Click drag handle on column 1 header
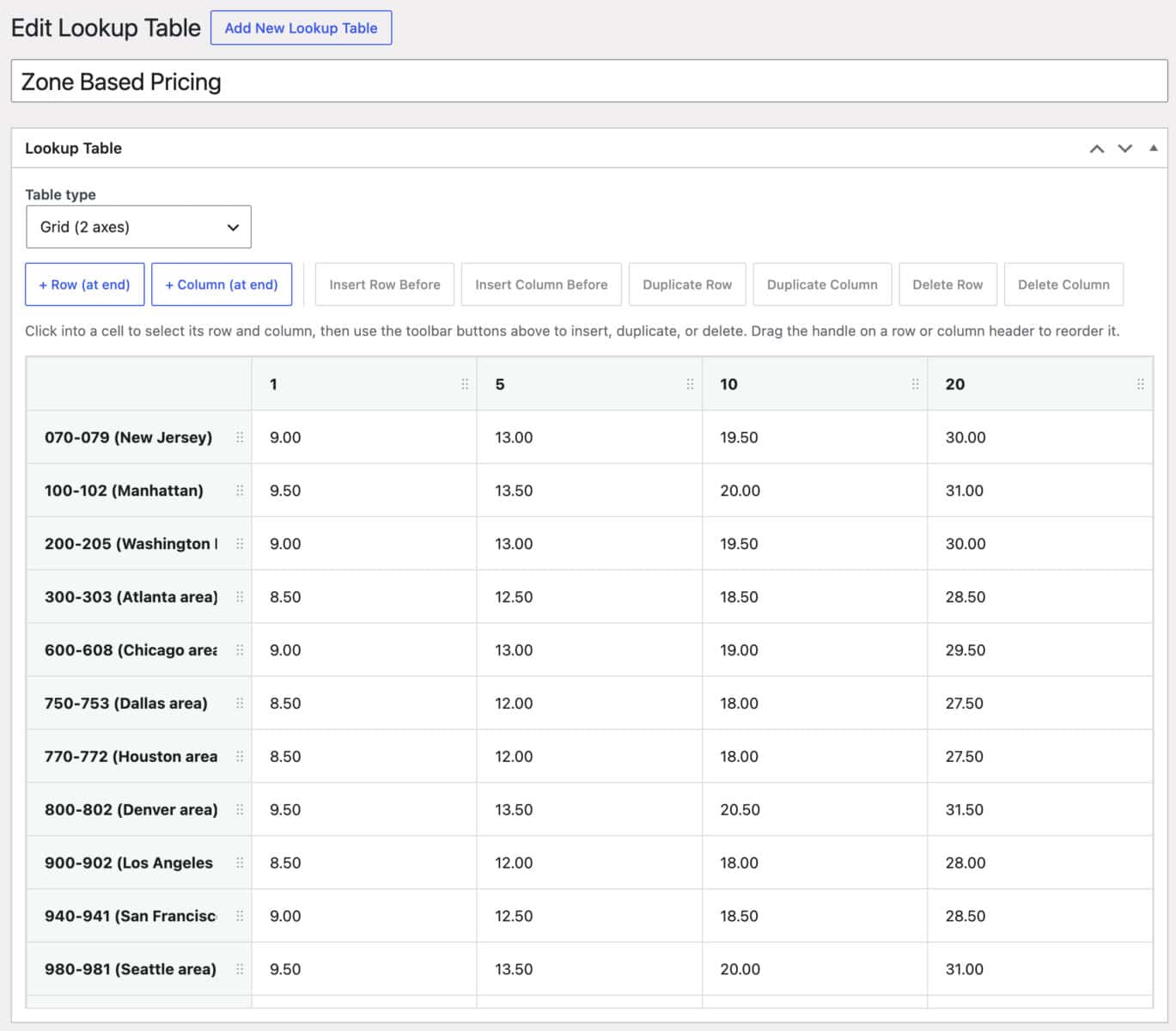Screen dimensions: 1176x1031 click(x=465, y=384)
